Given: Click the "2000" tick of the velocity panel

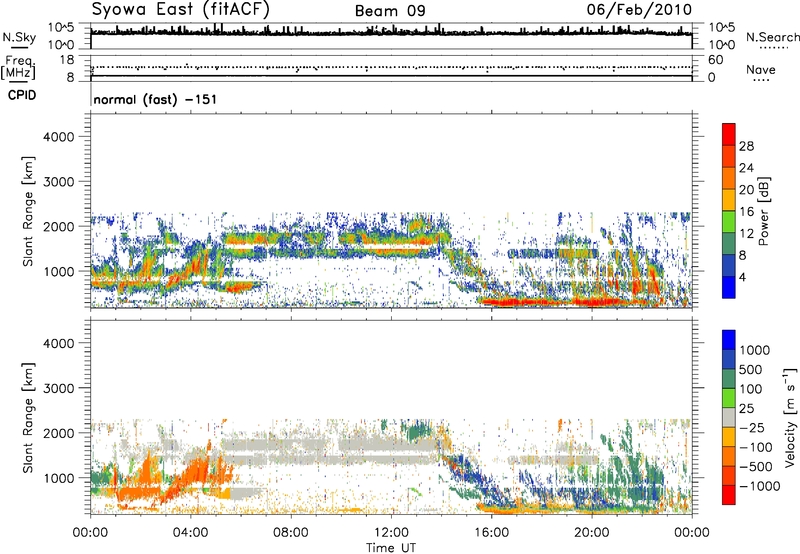Looking at the screenshot, I should [59, 433].
